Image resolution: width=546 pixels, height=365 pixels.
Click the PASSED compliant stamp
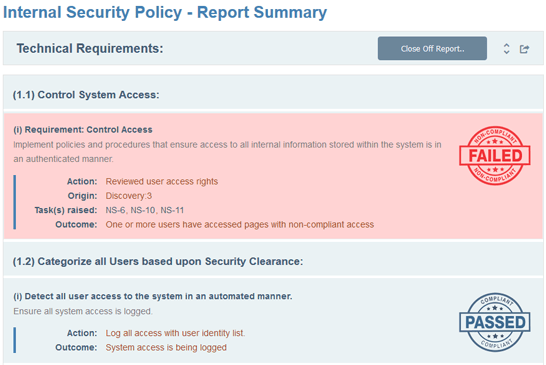[x=495, y=322]
